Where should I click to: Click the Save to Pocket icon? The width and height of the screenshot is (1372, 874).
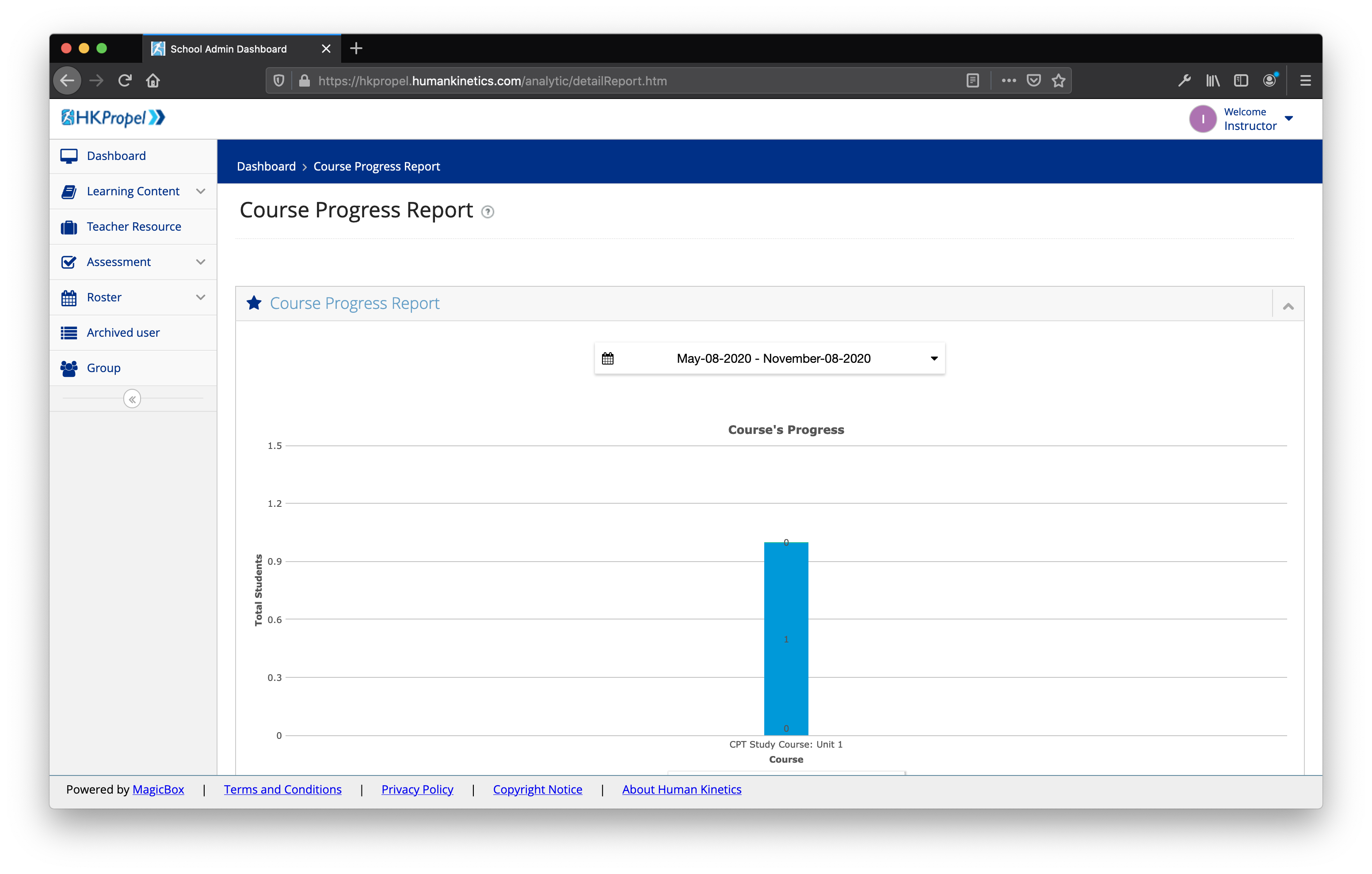click(x=1033, y=81)
